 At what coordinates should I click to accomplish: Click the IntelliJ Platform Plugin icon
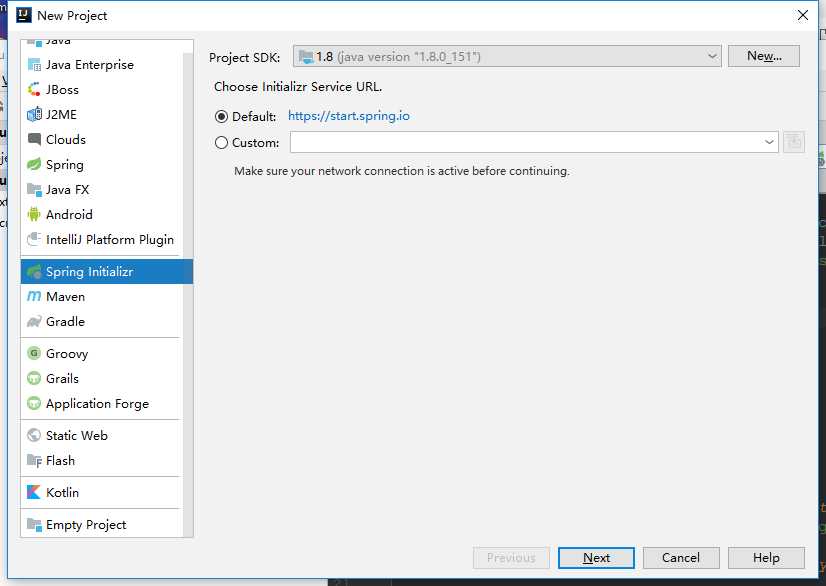(x=34, y=239)
